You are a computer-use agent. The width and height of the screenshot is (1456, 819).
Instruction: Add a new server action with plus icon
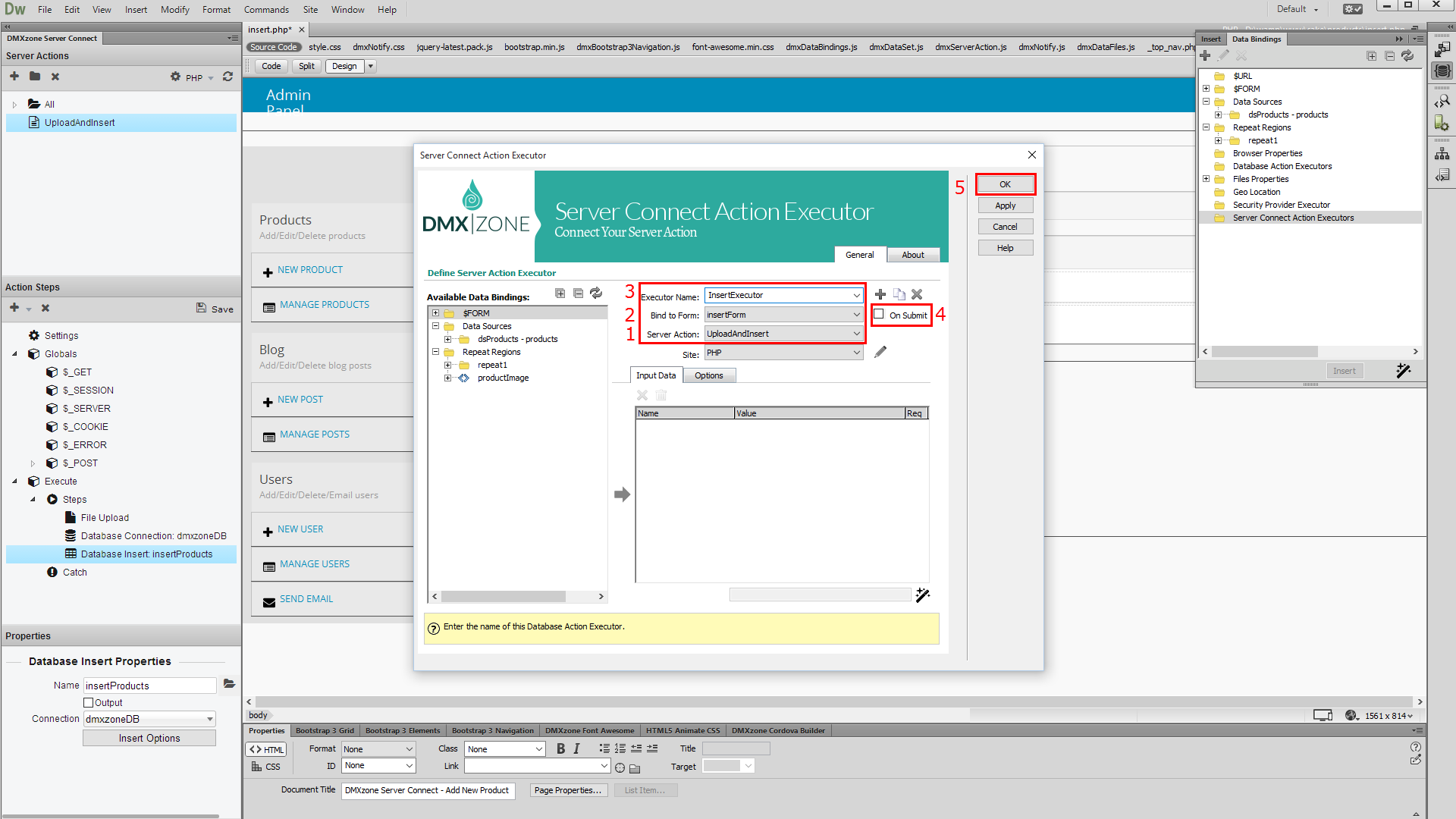14,77
